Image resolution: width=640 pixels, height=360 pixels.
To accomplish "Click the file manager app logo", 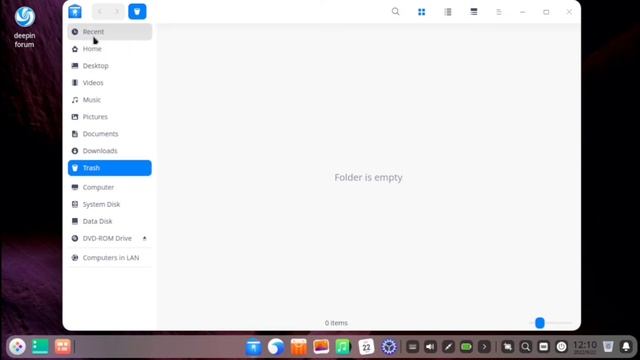I will click(75, 11).
